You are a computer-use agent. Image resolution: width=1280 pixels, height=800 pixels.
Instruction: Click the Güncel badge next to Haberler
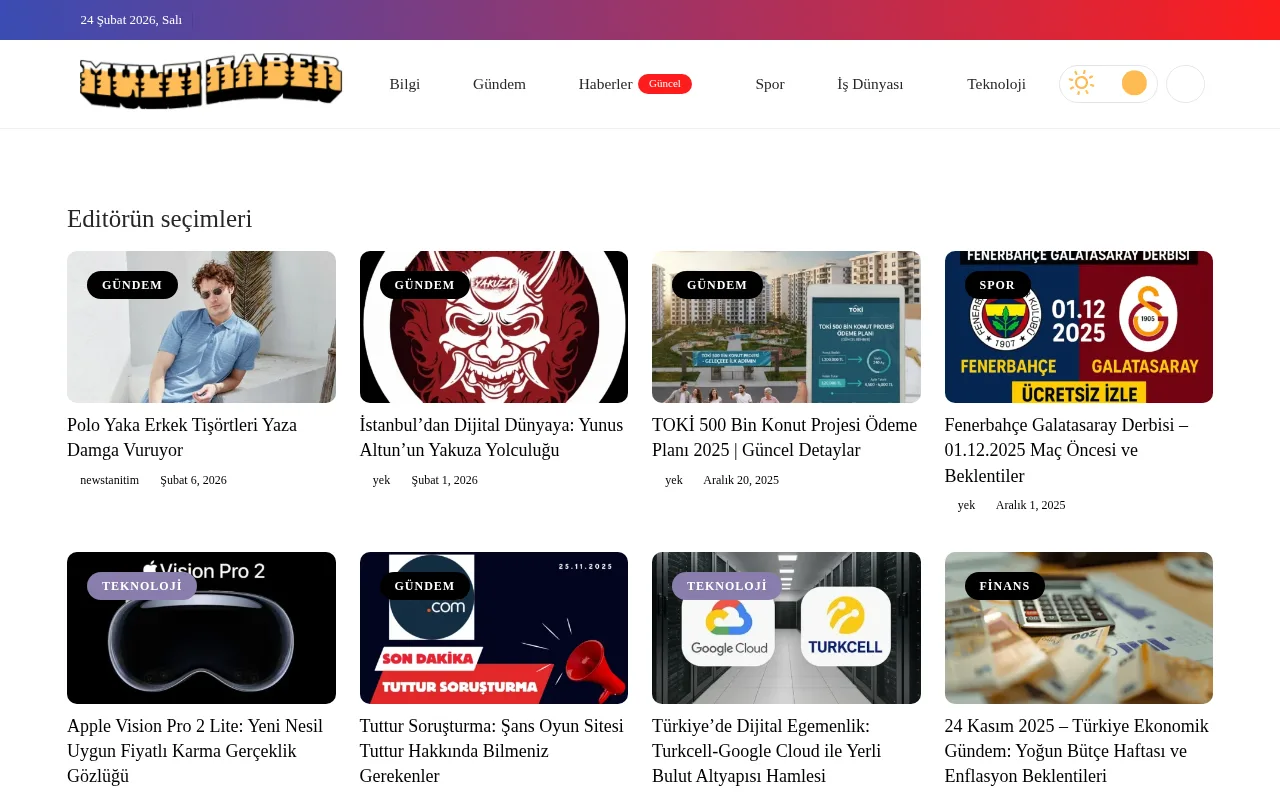(x=664, y=83)
